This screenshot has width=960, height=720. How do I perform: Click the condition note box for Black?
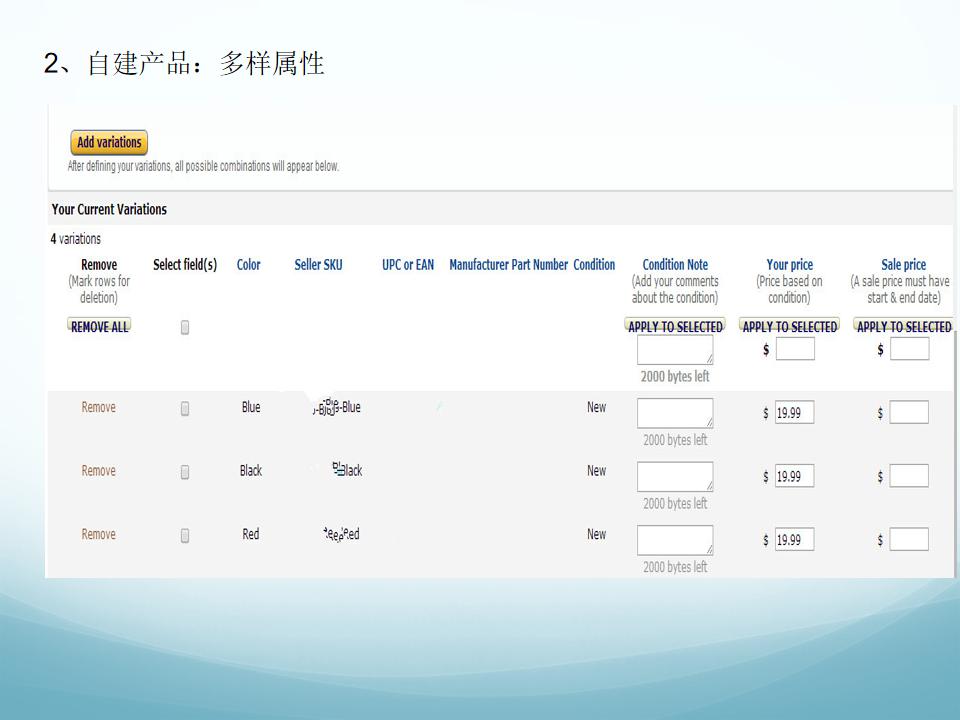[x=675, y=477]
